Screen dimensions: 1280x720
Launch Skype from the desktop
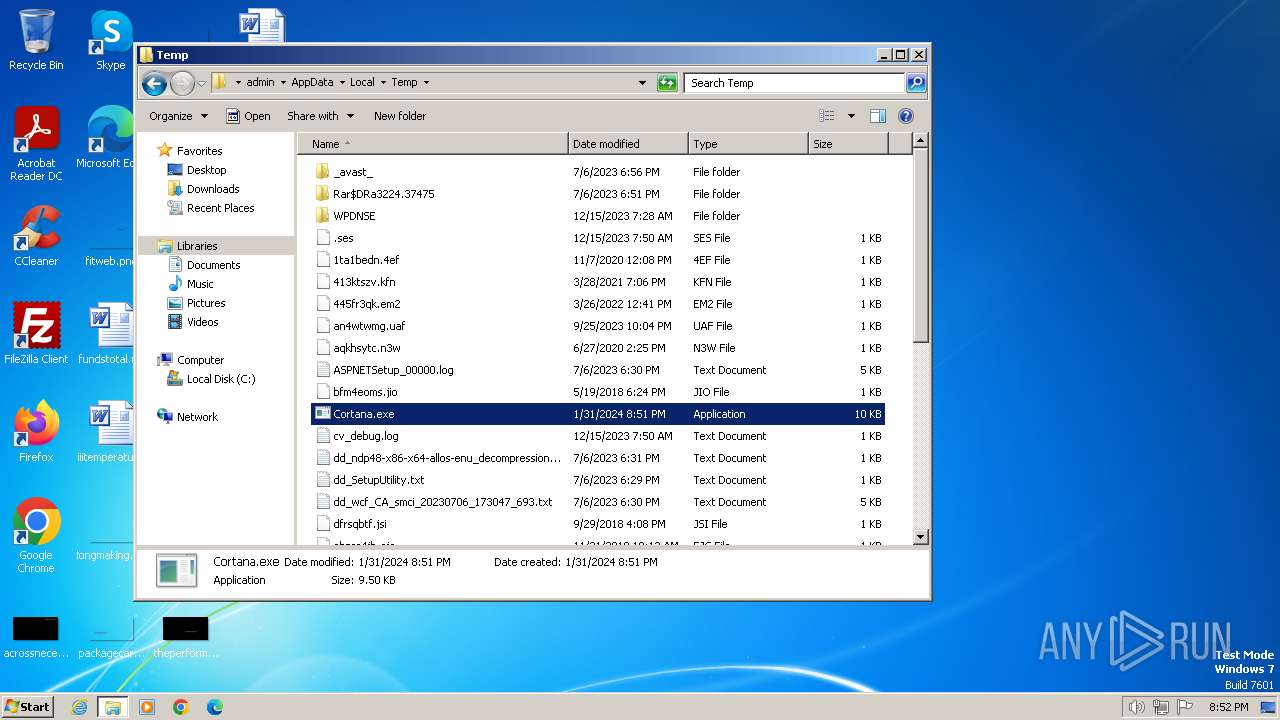pyautogui.click(x=111, y=40)
